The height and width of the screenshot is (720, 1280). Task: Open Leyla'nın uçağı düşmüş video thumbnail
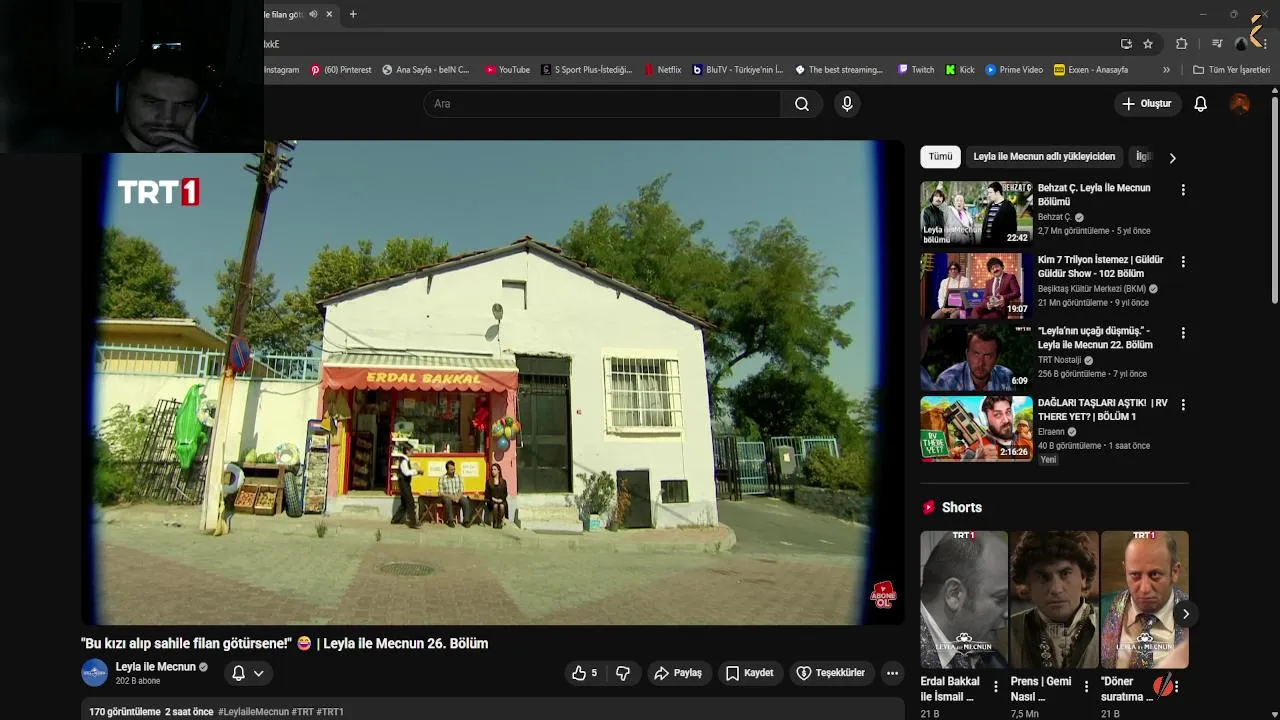pyautogui.click(x=976, y=357)
